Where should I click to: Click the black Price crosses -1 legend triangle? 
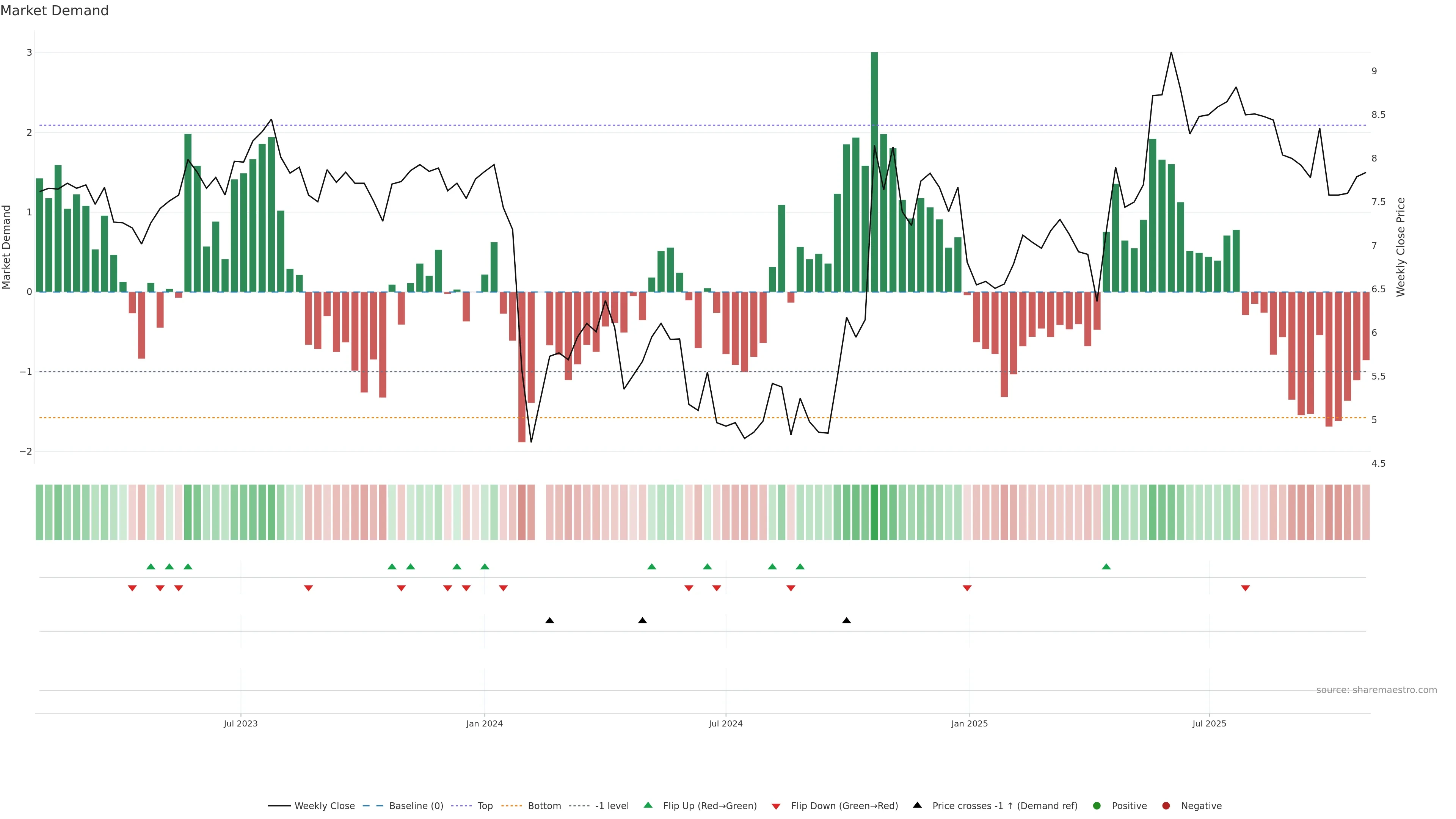pyautogui.click(x=917, y=805)
